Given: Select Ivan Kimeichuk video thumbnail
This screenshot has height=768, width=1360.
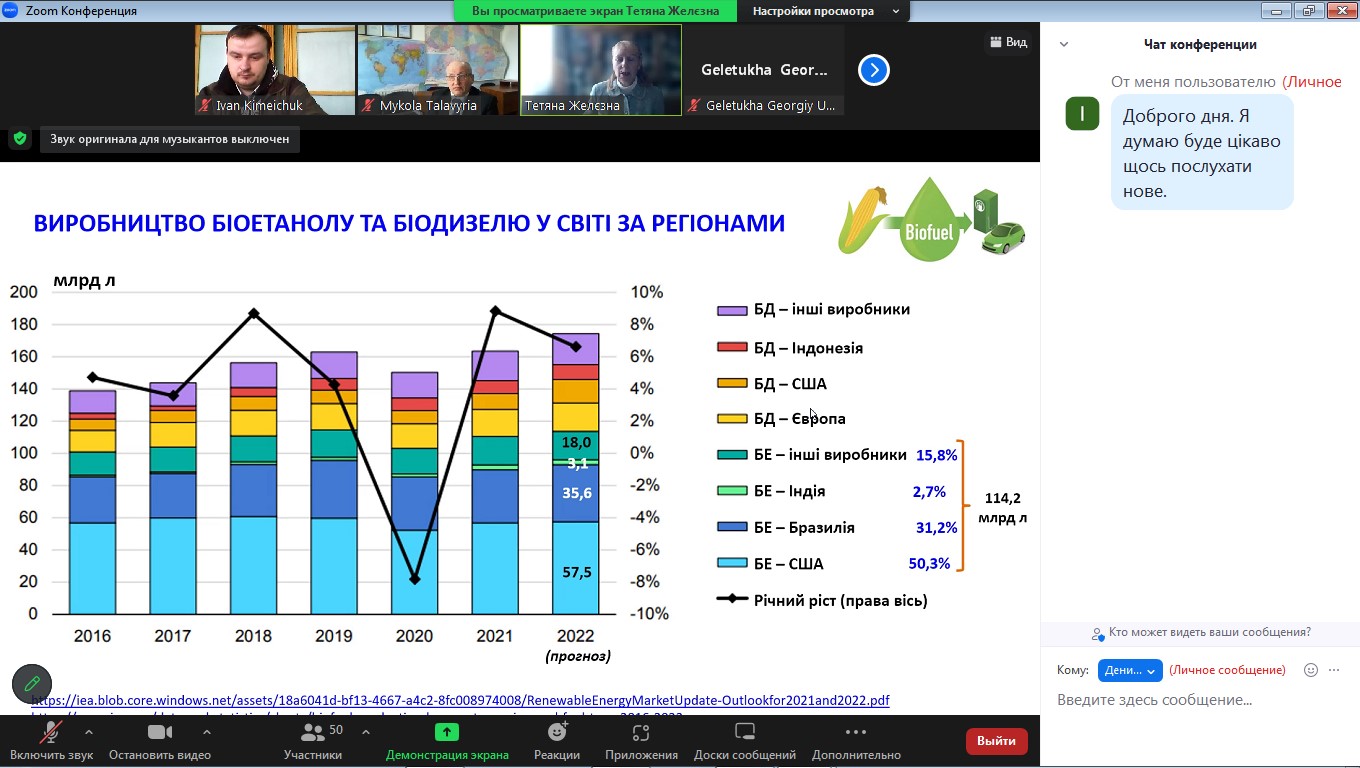Looking at the screenshot, I should pyautogui.click(x=275, y=70).
